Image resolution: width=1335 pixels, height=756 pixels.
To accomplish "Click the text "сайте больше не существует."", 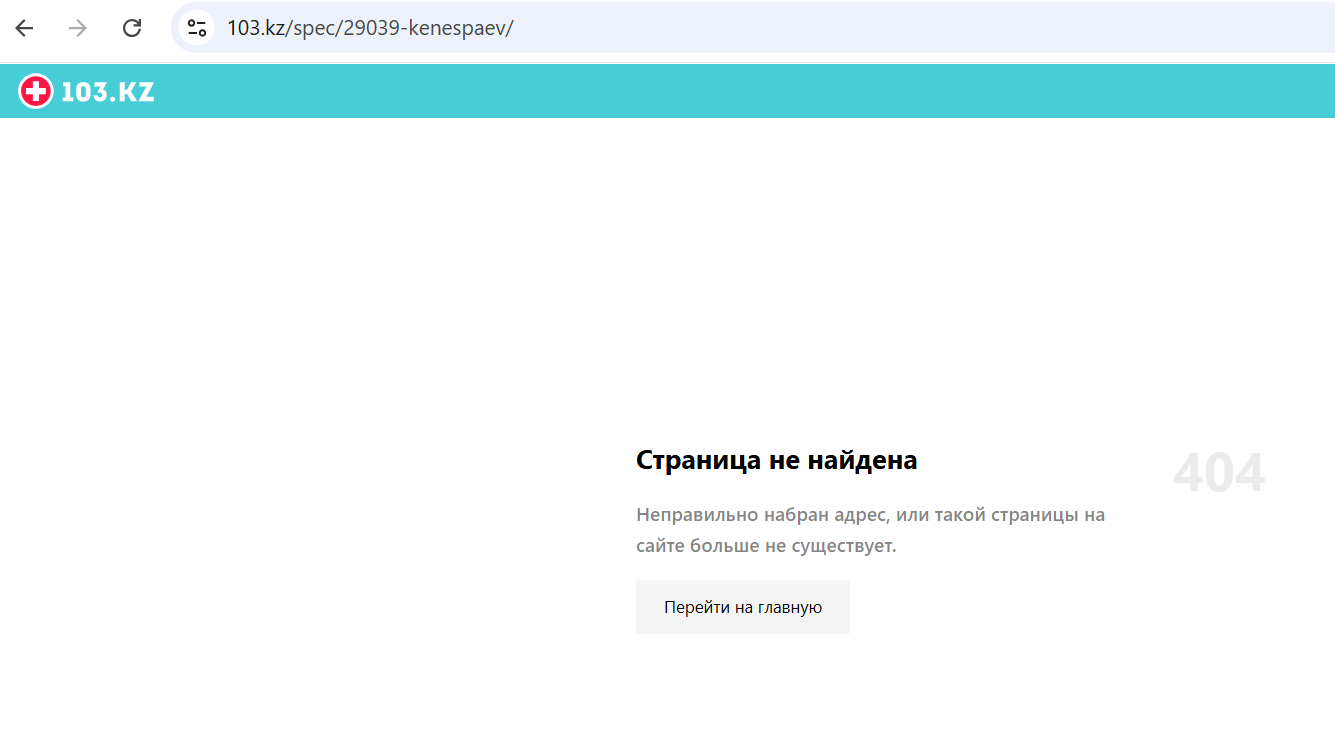I will point(766,546).
